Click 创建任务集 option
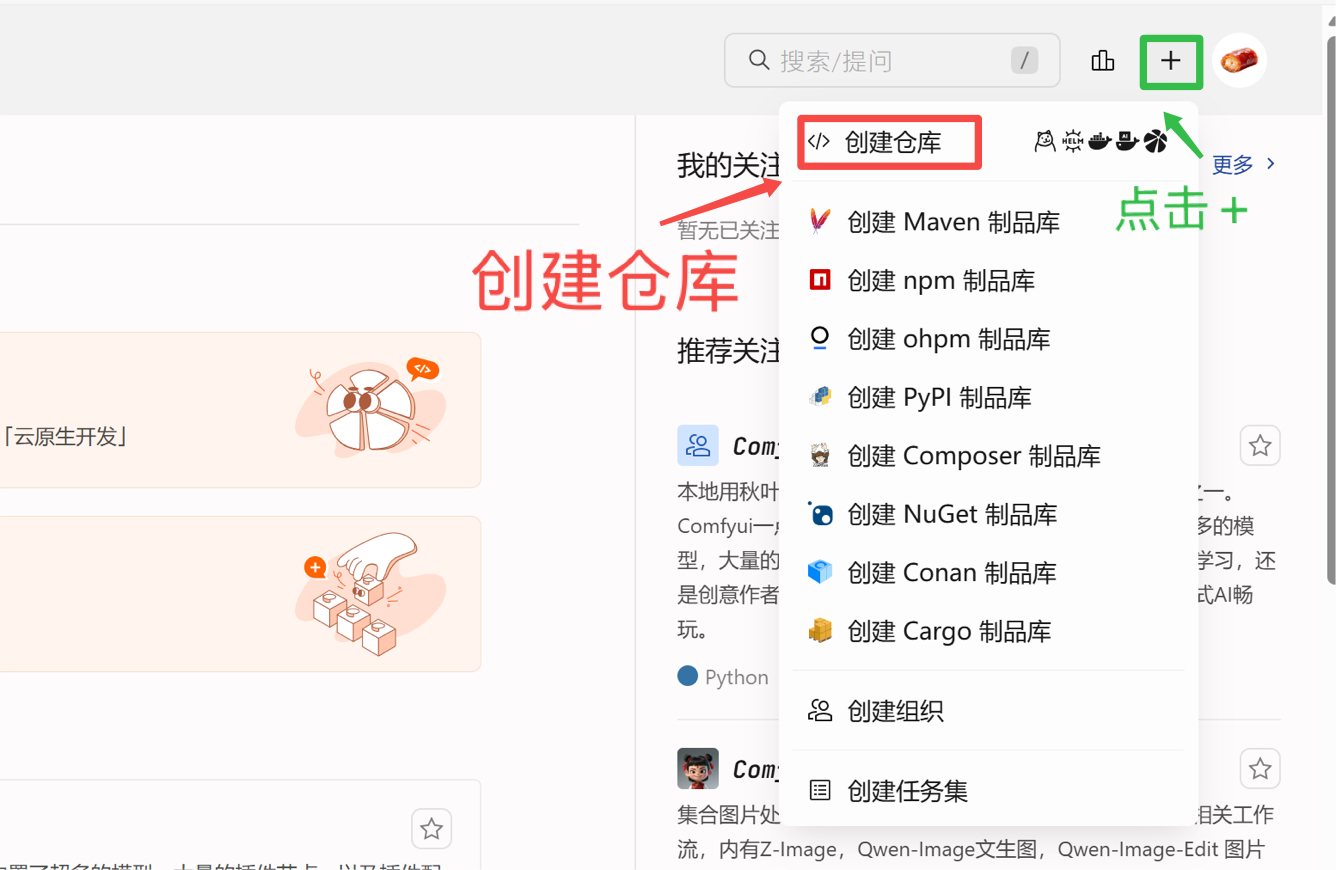1336x870 pixels. pos(906,791)
